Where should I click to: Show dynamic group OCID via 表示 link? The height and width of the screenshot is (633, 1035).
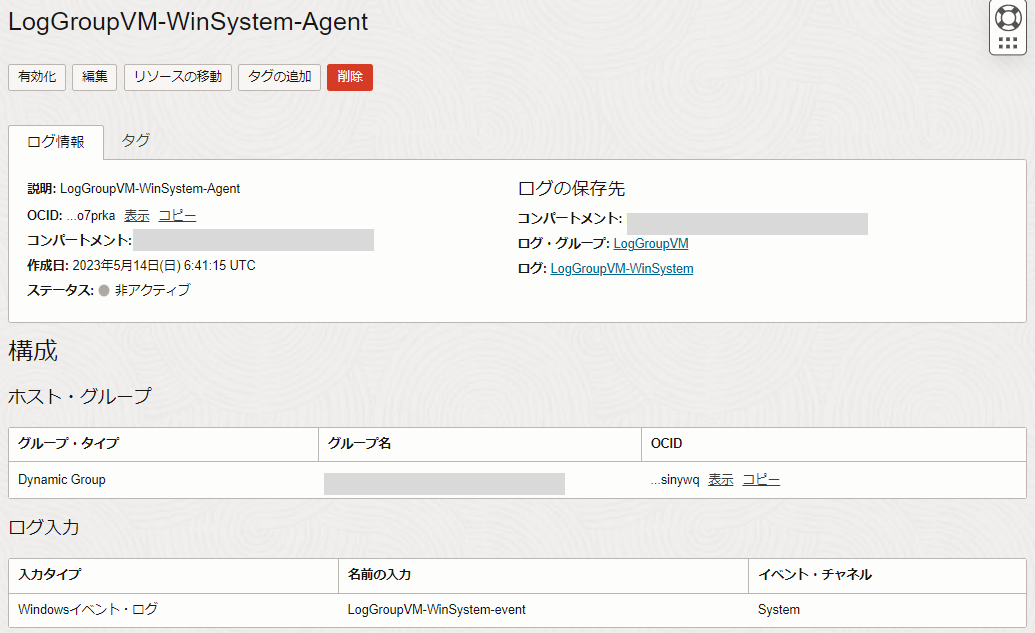(720, 479)
